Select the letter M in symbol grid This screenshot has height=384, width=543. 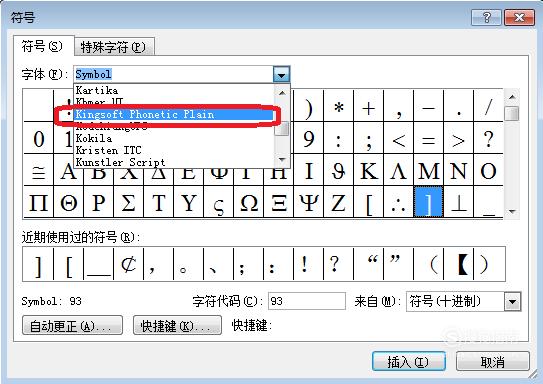click(x=428, y=170)
